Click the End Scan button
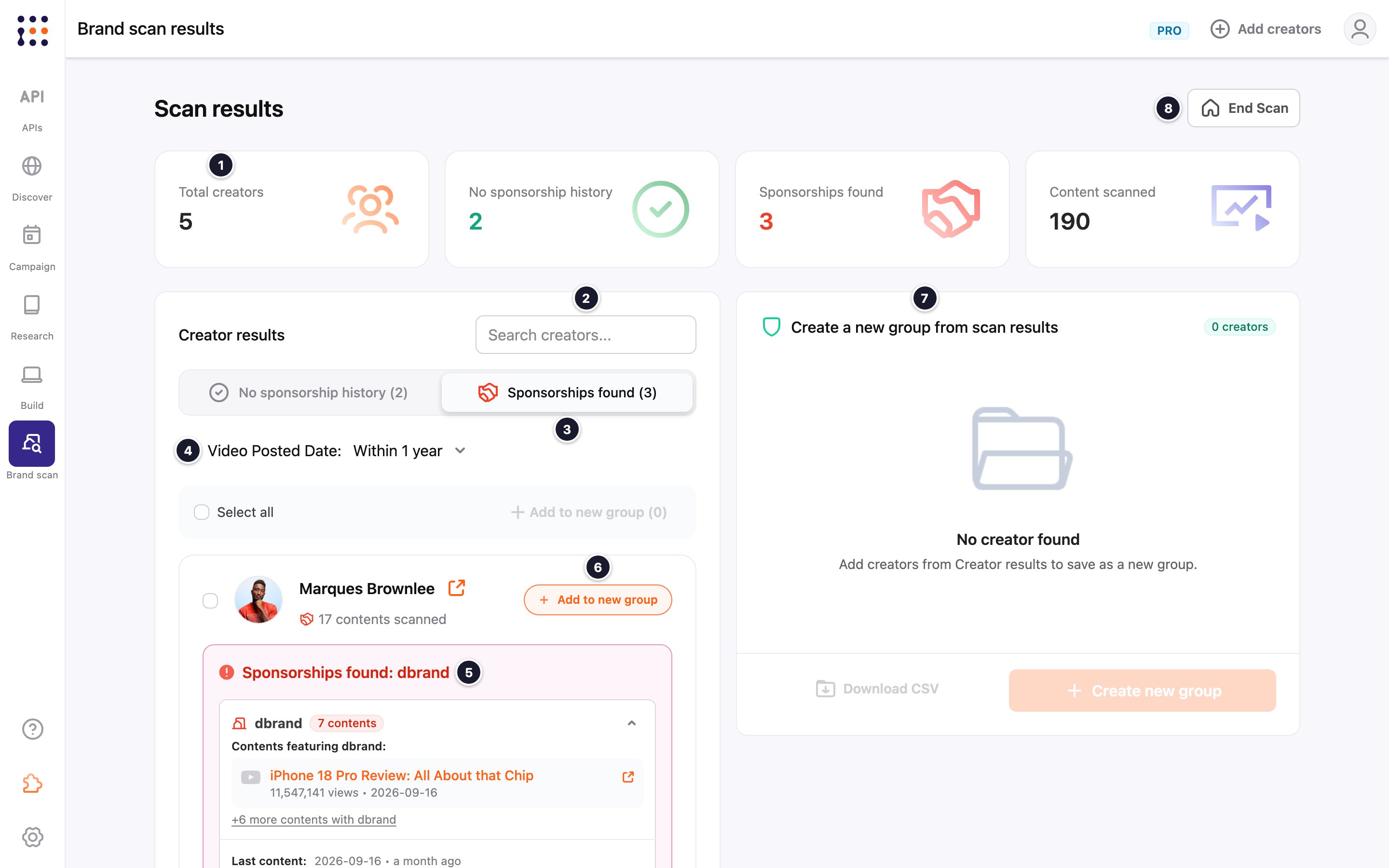The height and width of the screenshot is (868, 1389). click(1243, 108)
